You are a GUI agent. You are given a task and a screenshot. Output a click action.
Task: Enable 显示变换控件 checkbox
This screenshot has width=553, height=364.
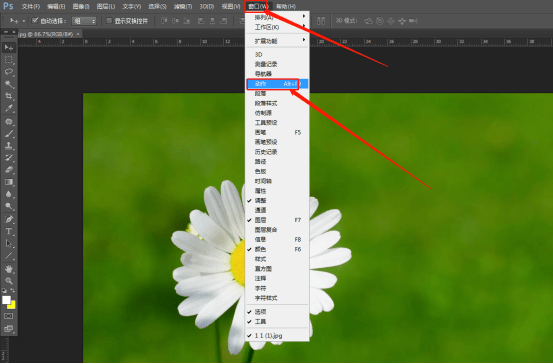pyautogui.click(x=109, y=21)
